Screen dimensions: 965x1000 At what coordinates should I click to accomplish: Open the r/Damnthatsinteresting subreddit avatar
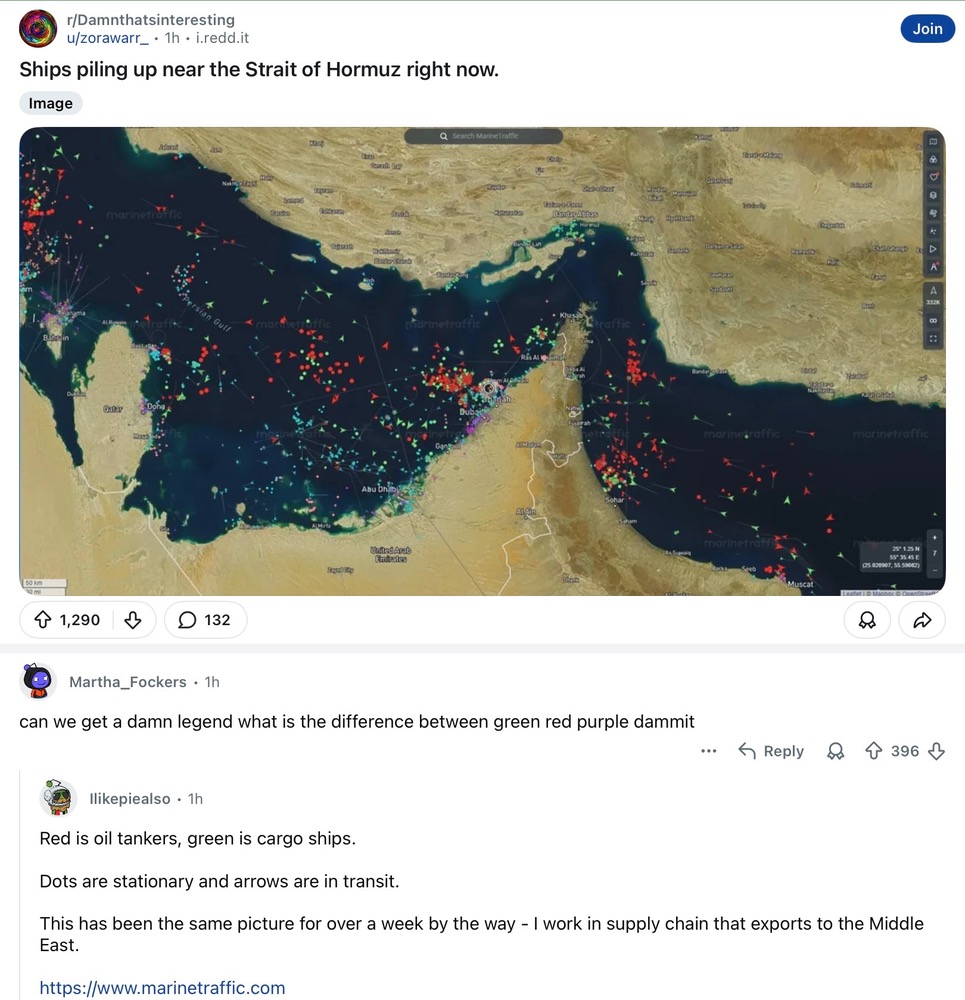tap(39, 29)
